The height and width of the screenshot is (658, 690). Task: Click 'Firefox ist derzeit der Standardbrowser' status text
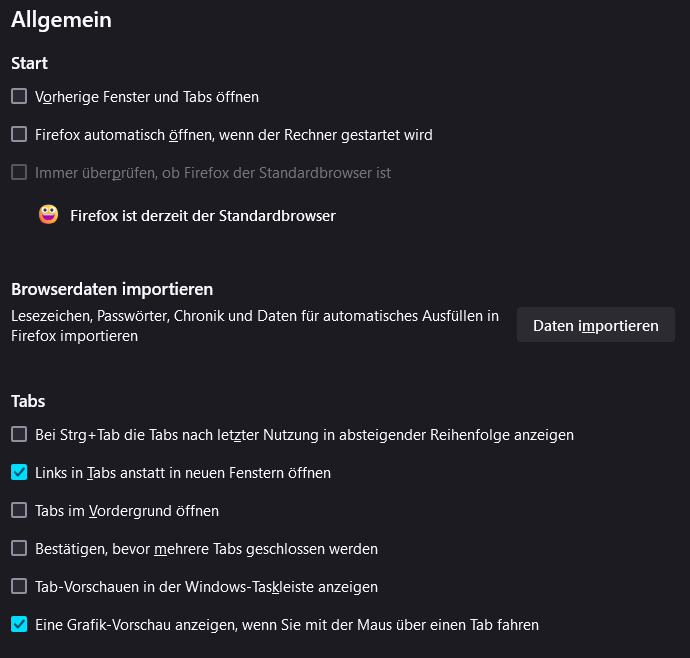[x=203, y=216]
